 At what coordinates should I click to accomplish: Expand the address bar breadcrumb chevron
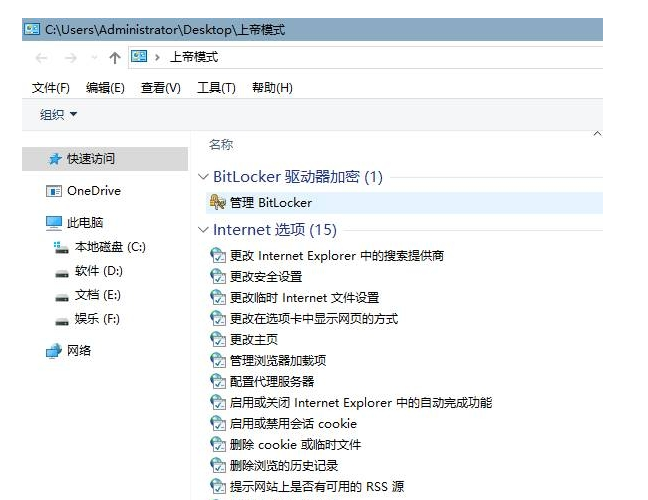pyautogui.click(x=157, y=57)
